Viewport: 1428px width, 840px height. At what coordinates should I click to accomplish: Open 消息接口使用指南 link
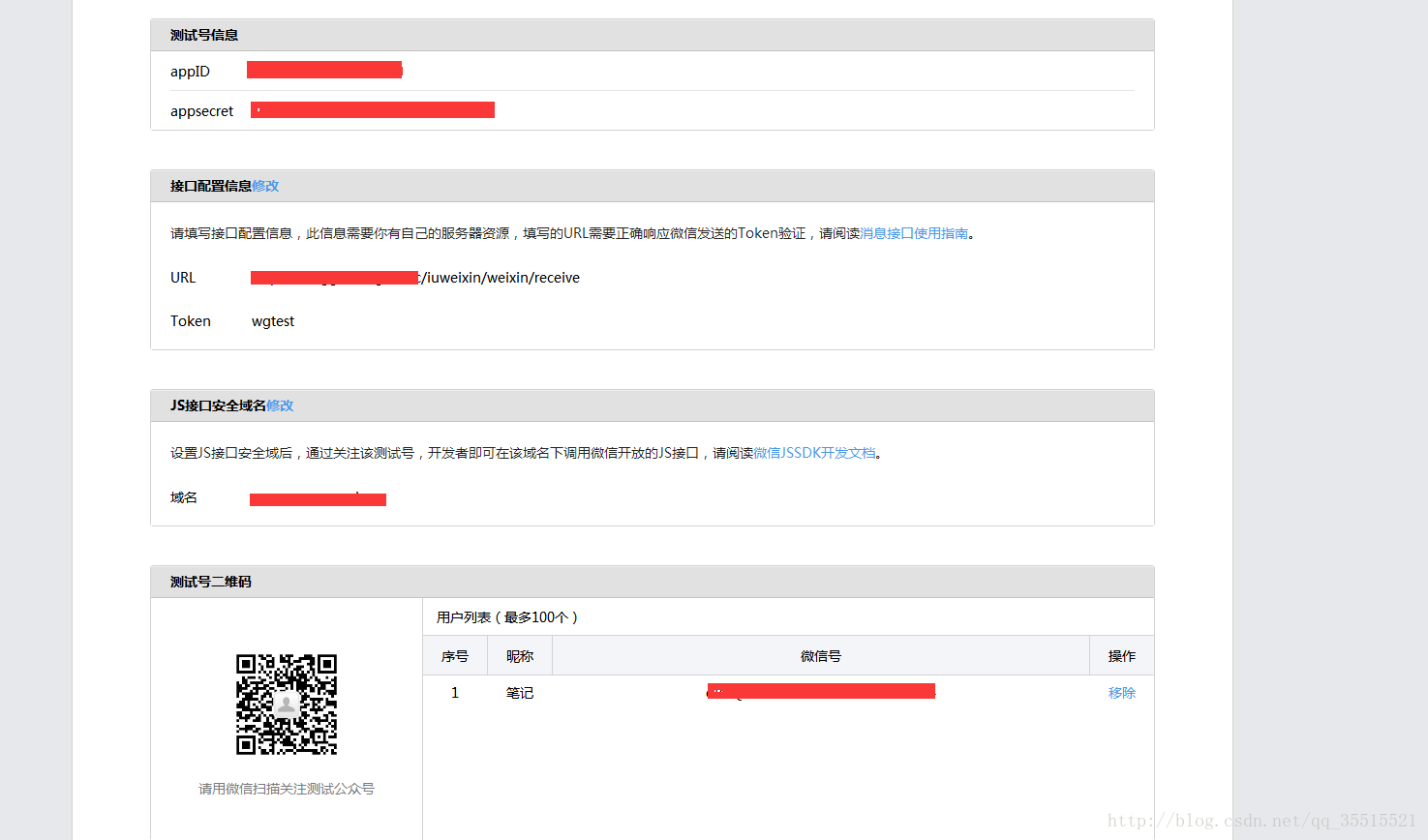click(x=914, y=233)
